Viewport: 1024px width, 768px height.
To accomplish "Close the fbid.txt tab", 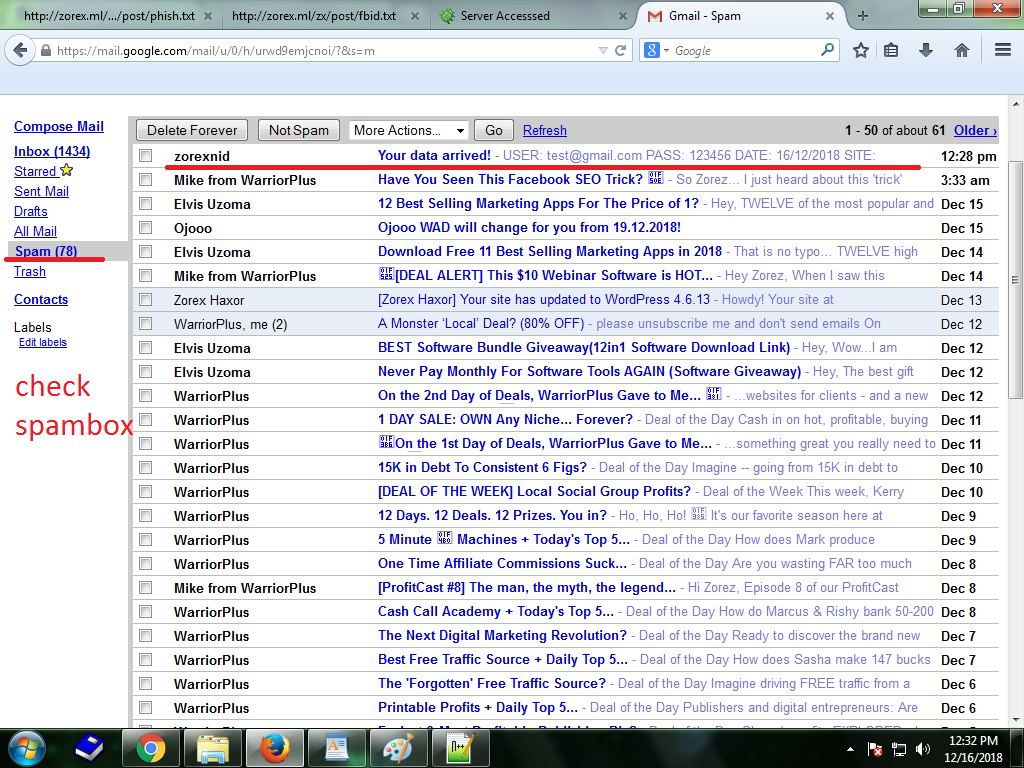I will pyautogui.click(x=415, y=16).
